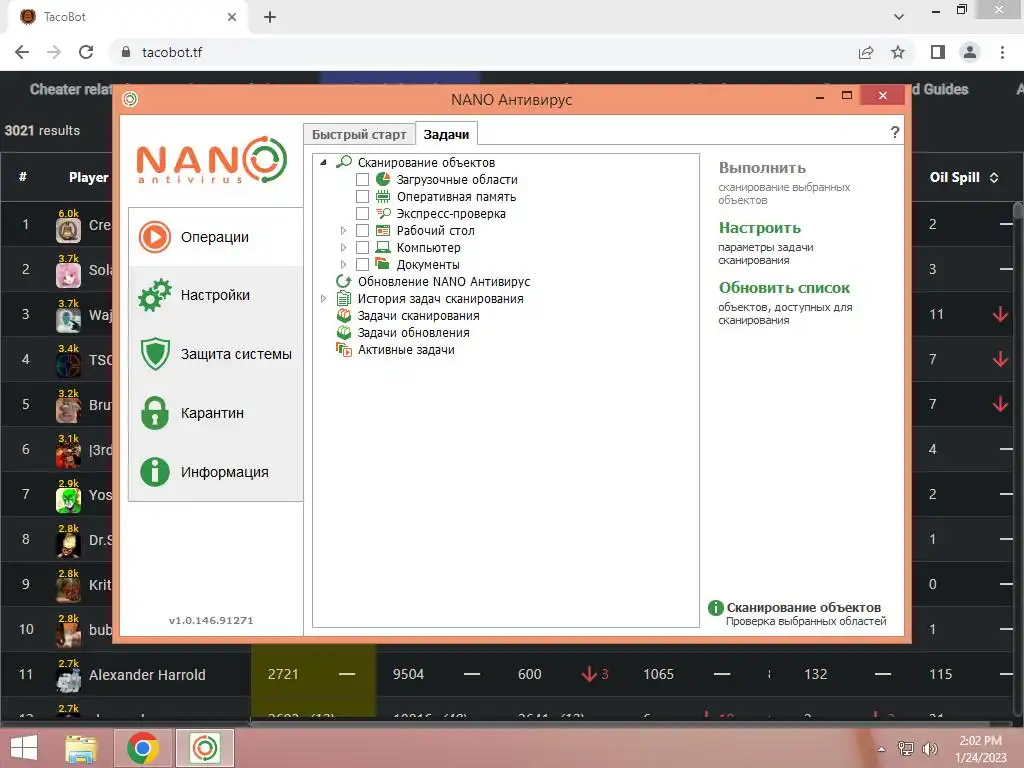Open a new Chrome tab
Image resolution: width=1024 pixels, height=768 pixels.
pyautogui.click(x=270, y=17)
